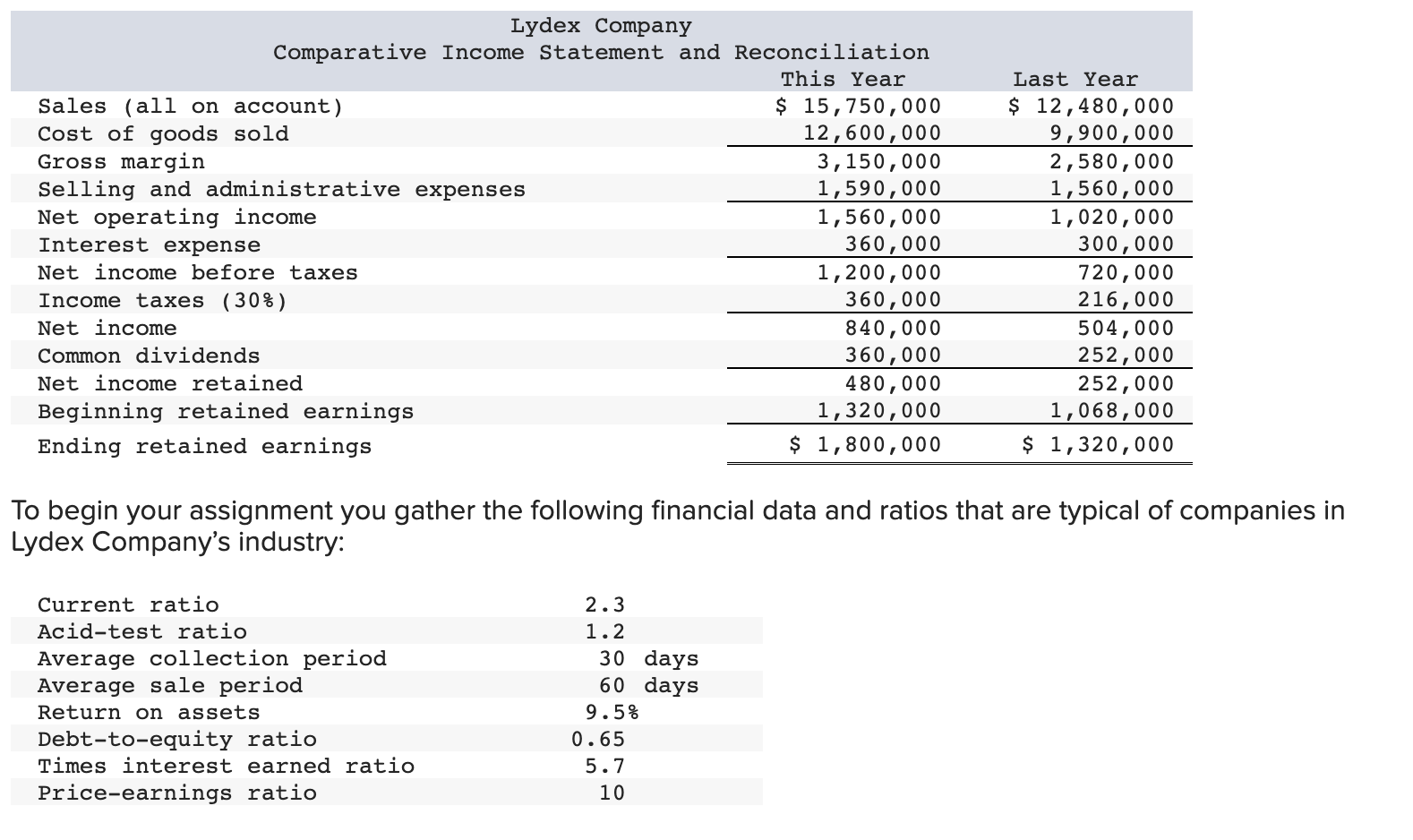Click the net income before taxes value 720,000
This screenshot has width=1413, height=840.
1126,272
